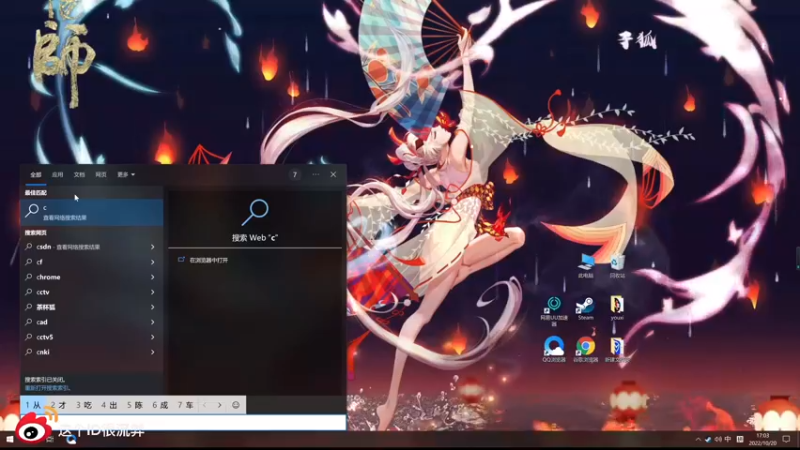The image size is (800, 450).
Task: Expand the chrome suggestion arrow
Action: click(153, 277)
